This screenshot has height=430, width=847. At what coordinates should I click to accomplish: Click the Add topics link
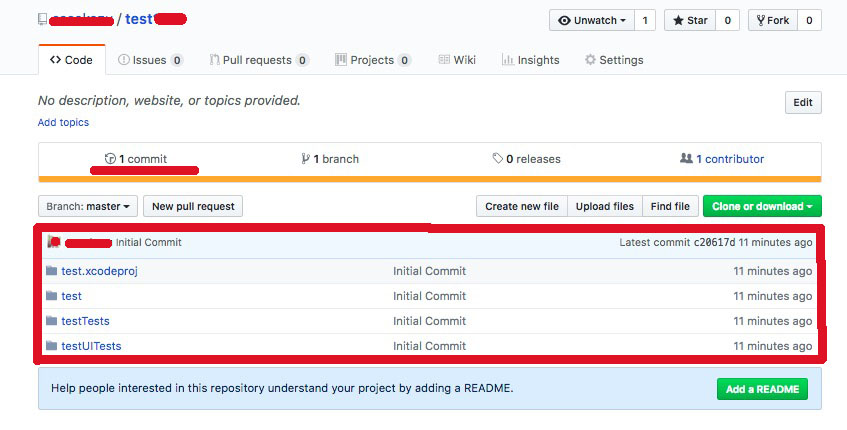pos(63,123)
